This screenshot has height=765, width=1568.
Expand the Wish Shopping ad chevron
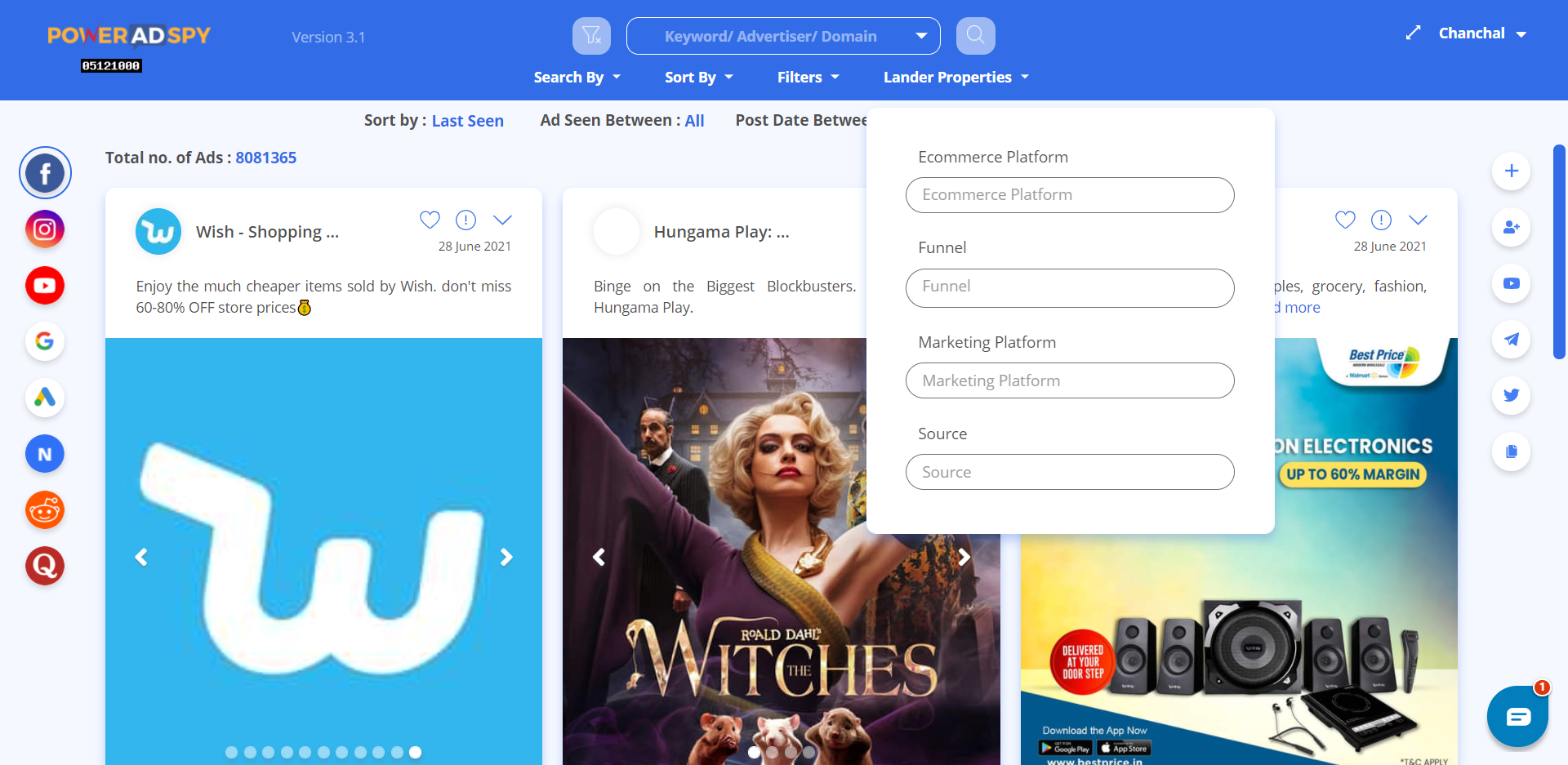[502, 220]
